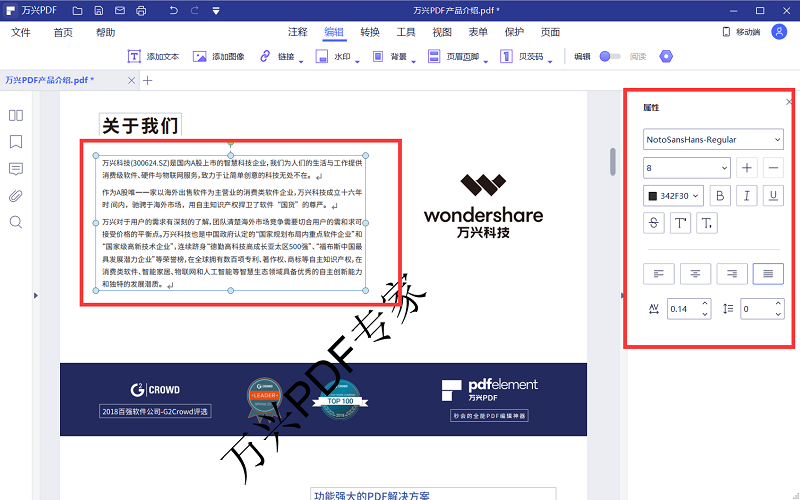Image resolution: width=800 pixels, height=500 pixels.
Task: Toggle italic text formatting
Action: click(744, 195)
